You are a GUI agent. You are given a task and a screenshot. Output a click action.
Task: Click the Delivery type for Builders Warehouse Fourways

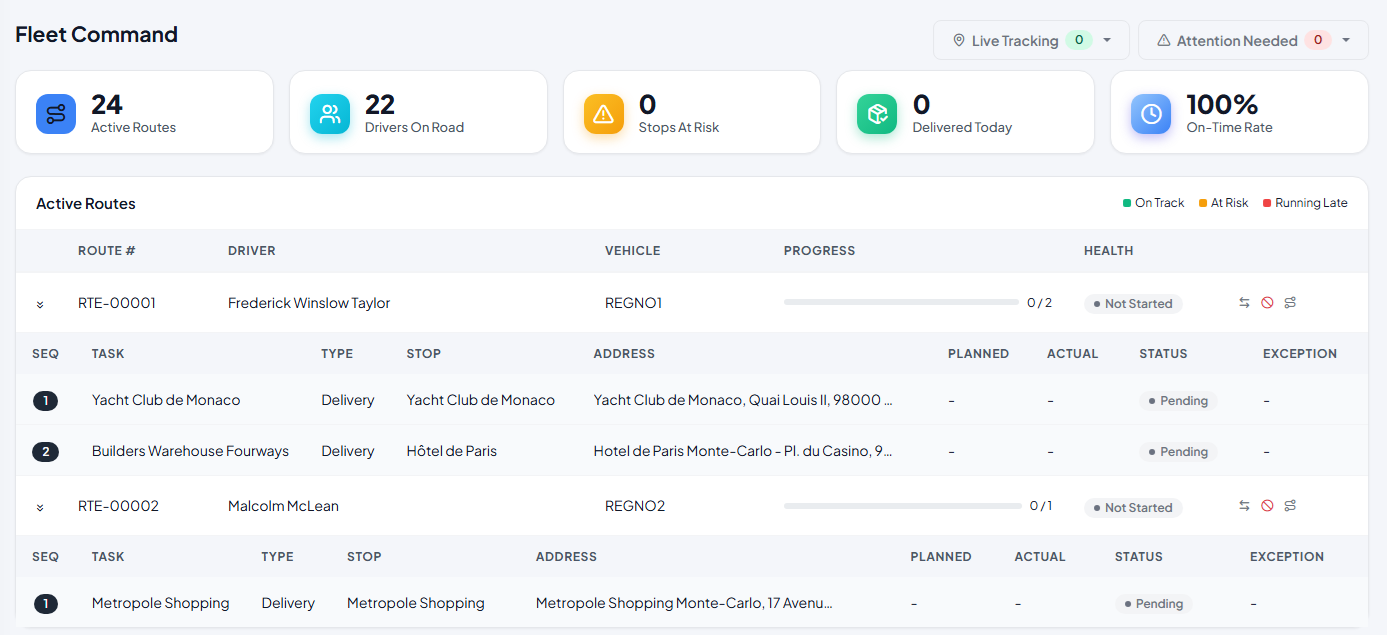pos(348,451)
